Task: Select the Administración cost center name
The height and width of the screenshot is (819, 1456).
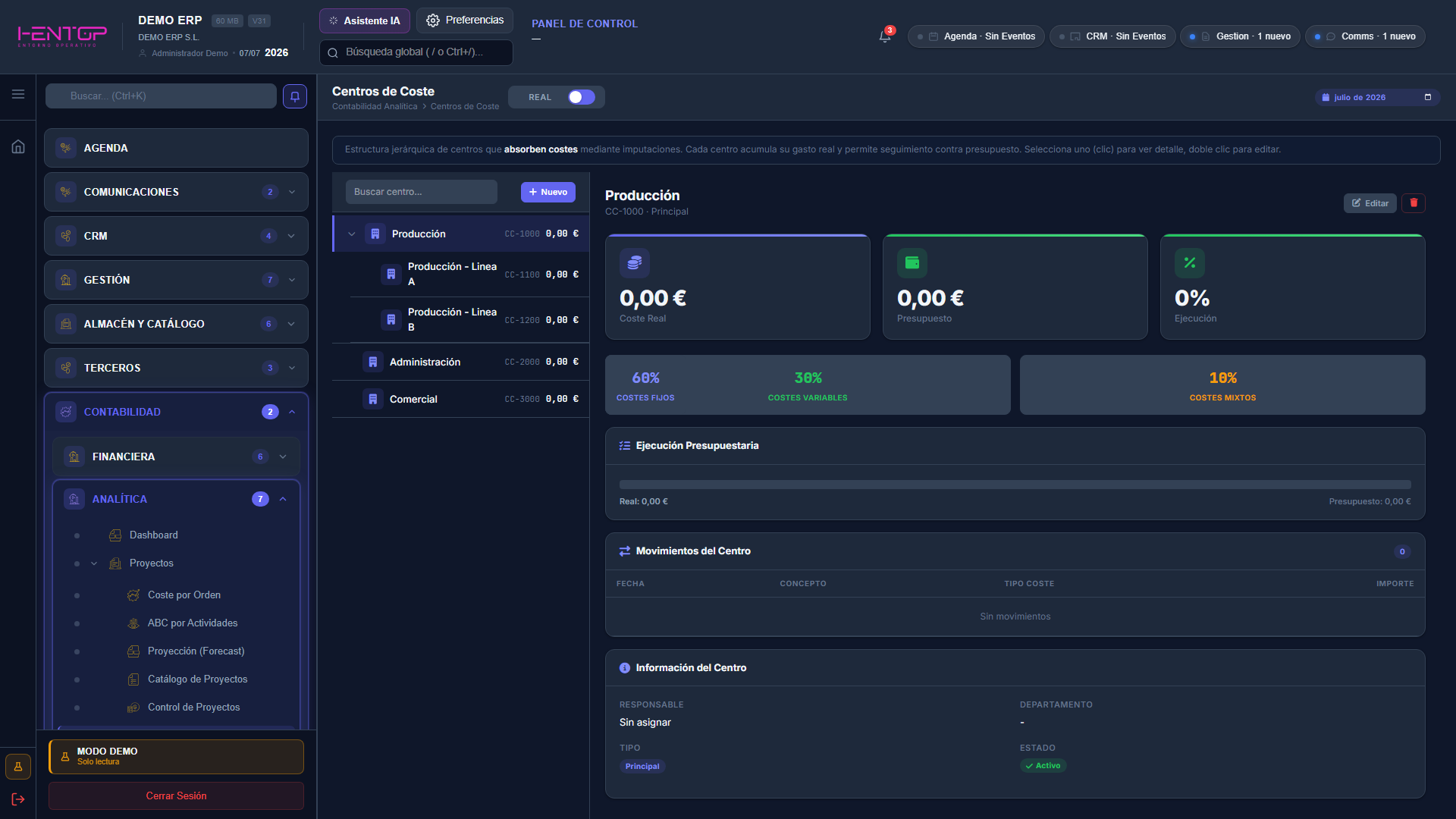Action: coord(425,362)
